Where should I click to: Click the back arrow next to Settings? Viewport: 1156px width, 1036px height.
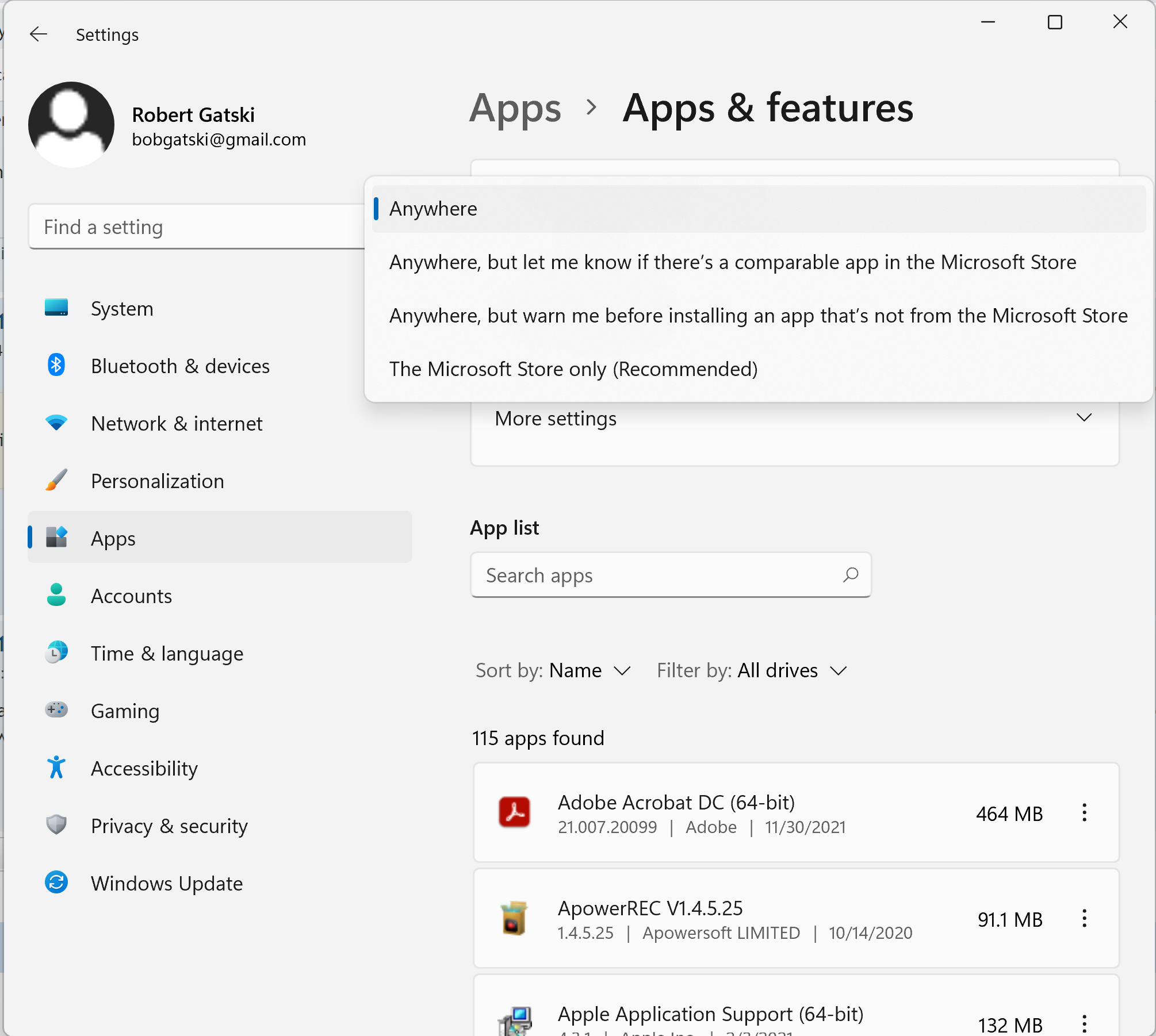point(38,34)
